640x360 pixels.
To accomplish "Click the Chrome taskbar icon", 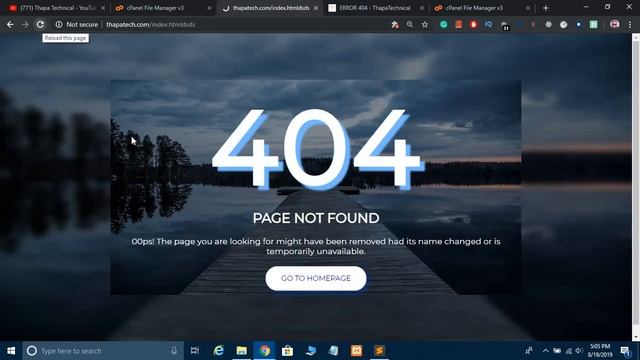I will pyautogui.click(x=264, y=351).
